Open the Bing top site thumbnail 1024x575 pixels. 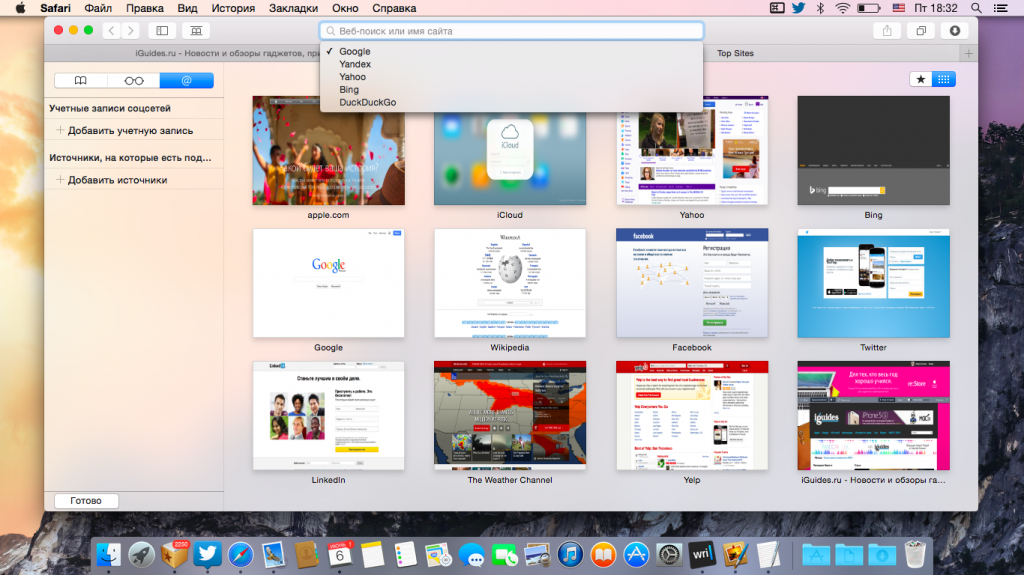tap(874, 150)
